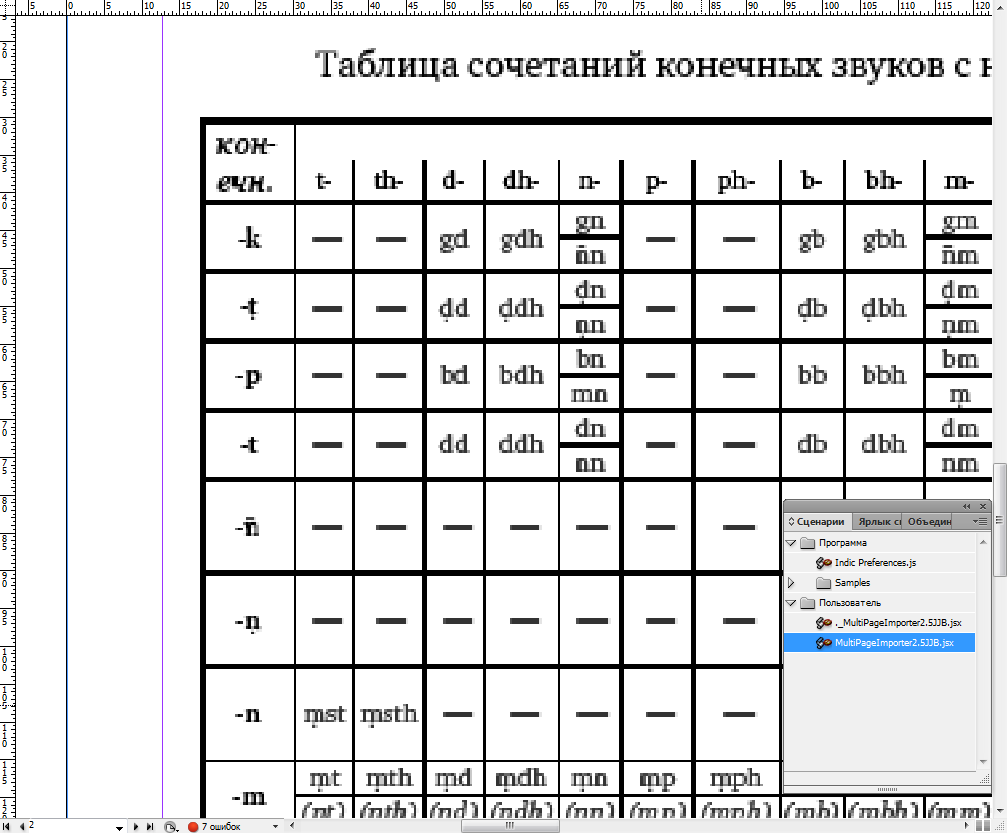Click the ._MultiPageImporter2.5JJB.jsx script icon
The height and width of the screenshot is (833, 1007).
[x=823, y=623]
